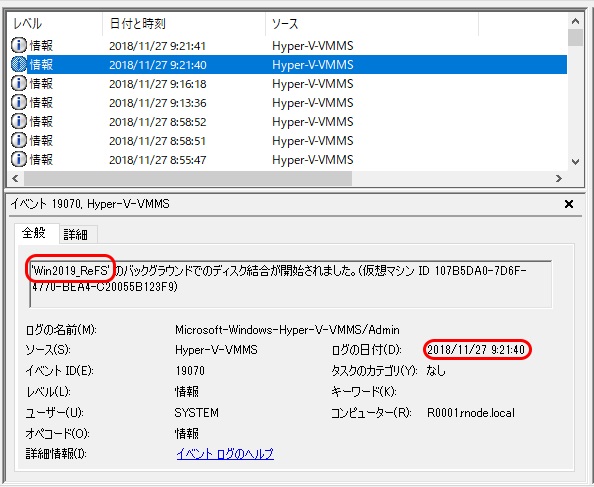Image resolution: width=594 pixels, height=487 pixels.
Task: Close the event 19070 detail pane
Action: (569, 204)
